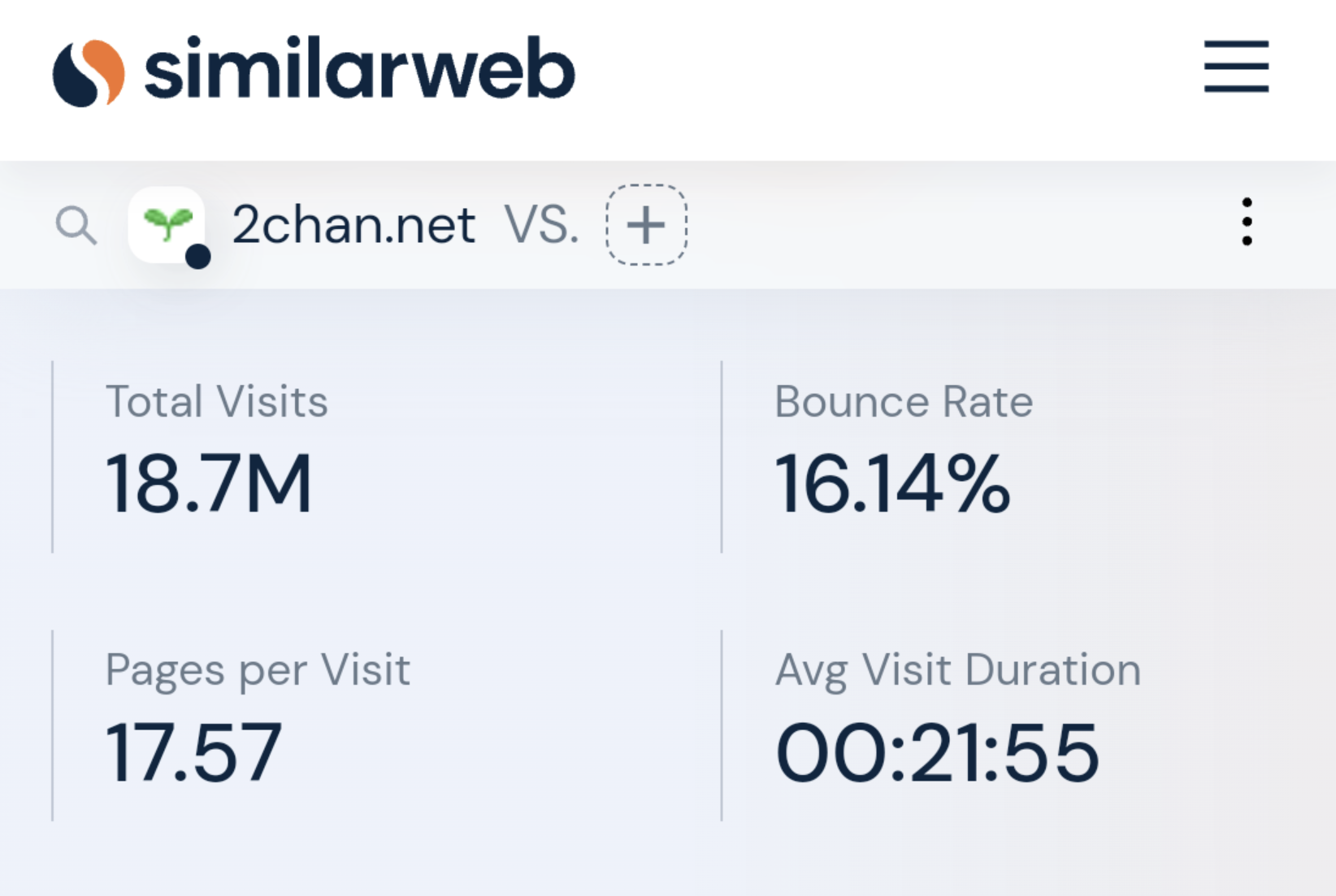
Task: Open the three-dot more options menu
Action: [1247, 221]
